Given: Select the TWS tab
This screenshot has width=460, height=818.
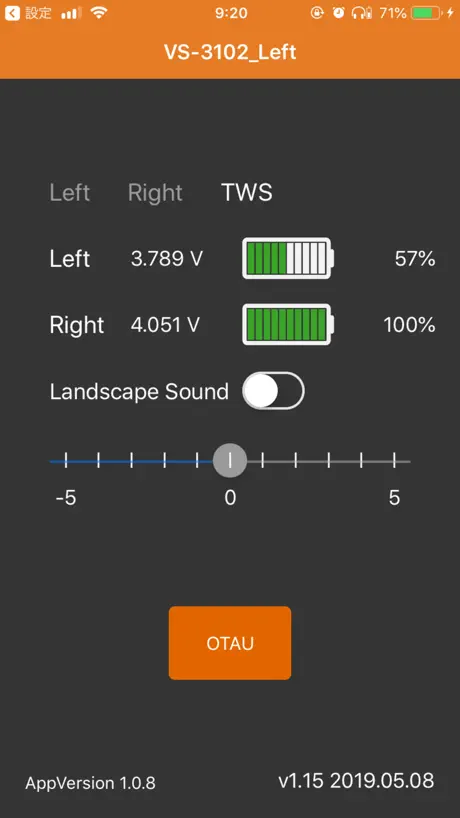Looking at the screenshot, I should click(x=247, y=193).
